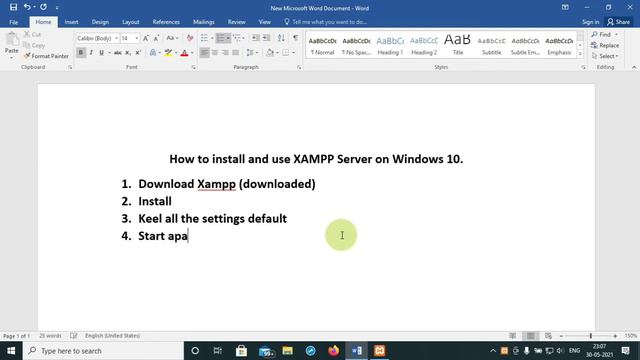The image size is (640, 360).
Task: Toggle Underline formatting
Action: point(101,53)
